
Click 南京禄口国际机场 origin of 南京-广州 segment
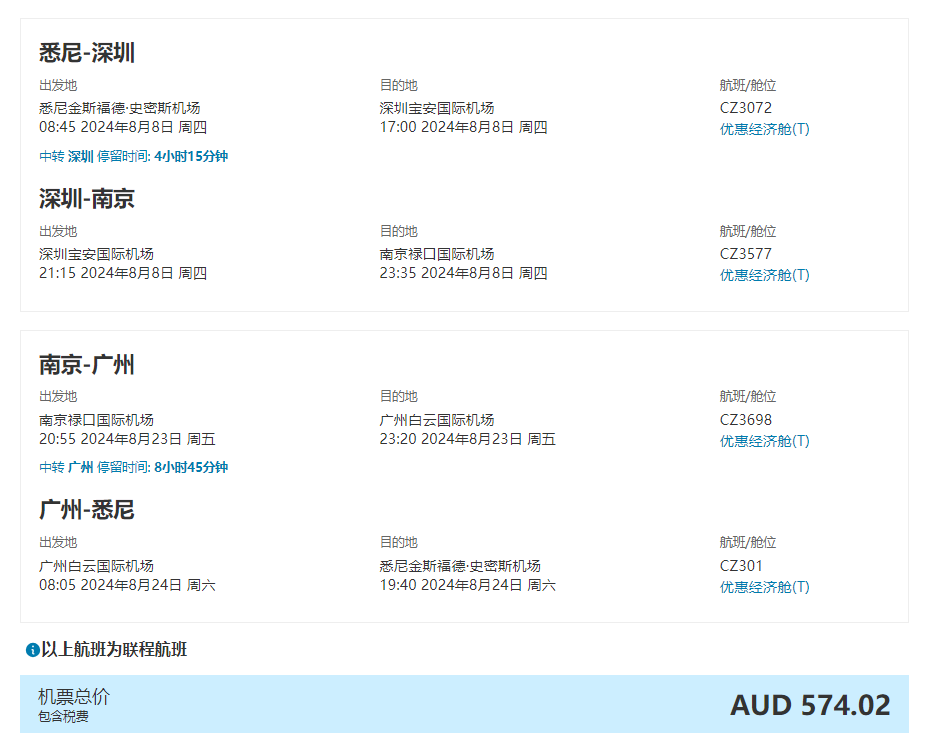[x=96, y=421]
